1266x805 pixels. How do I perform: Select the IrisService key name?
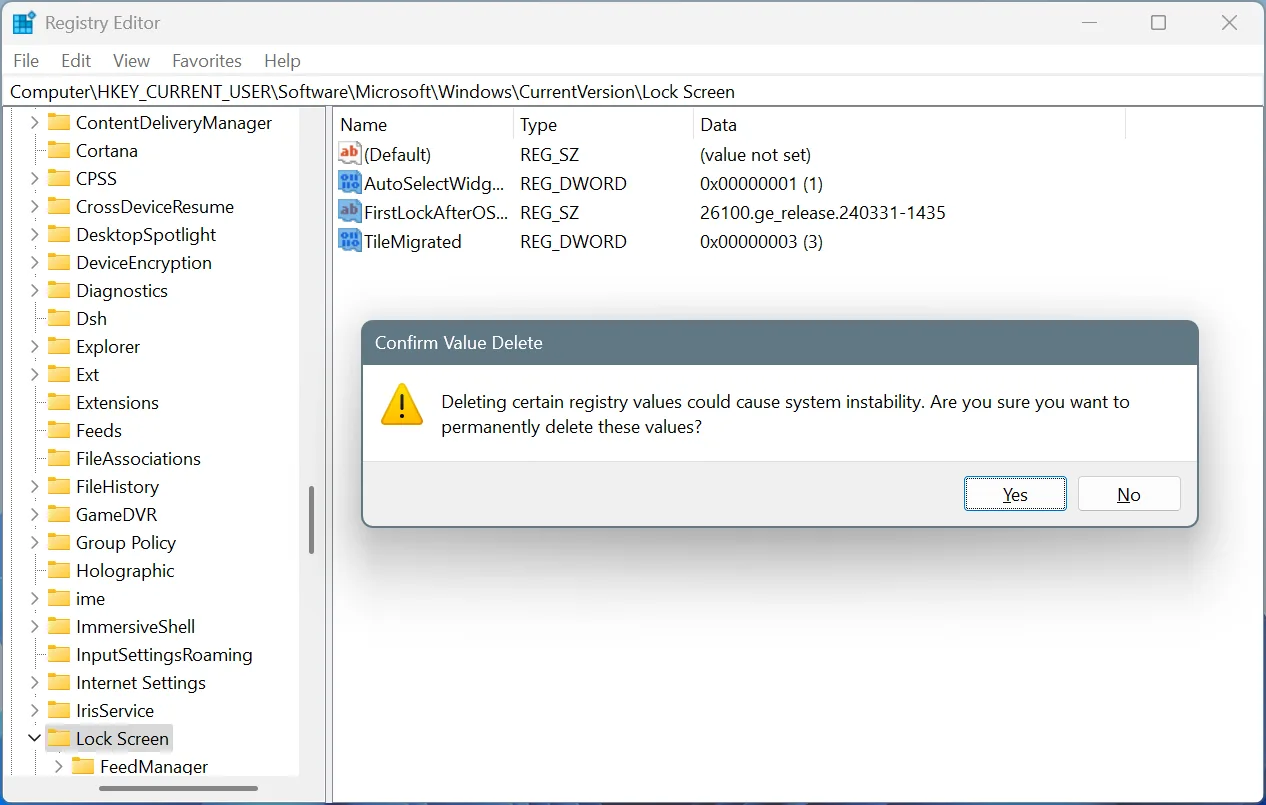tap(115, 710)
